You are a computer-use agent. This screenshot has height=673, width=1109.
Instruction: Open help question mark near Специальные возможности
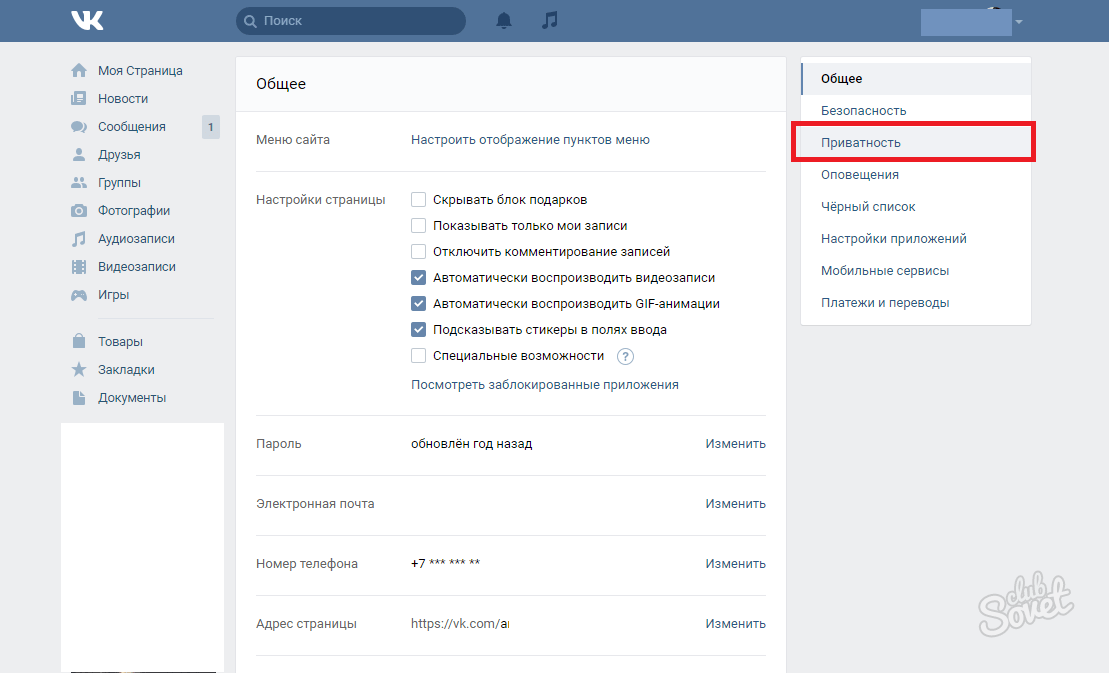(626, 356)
